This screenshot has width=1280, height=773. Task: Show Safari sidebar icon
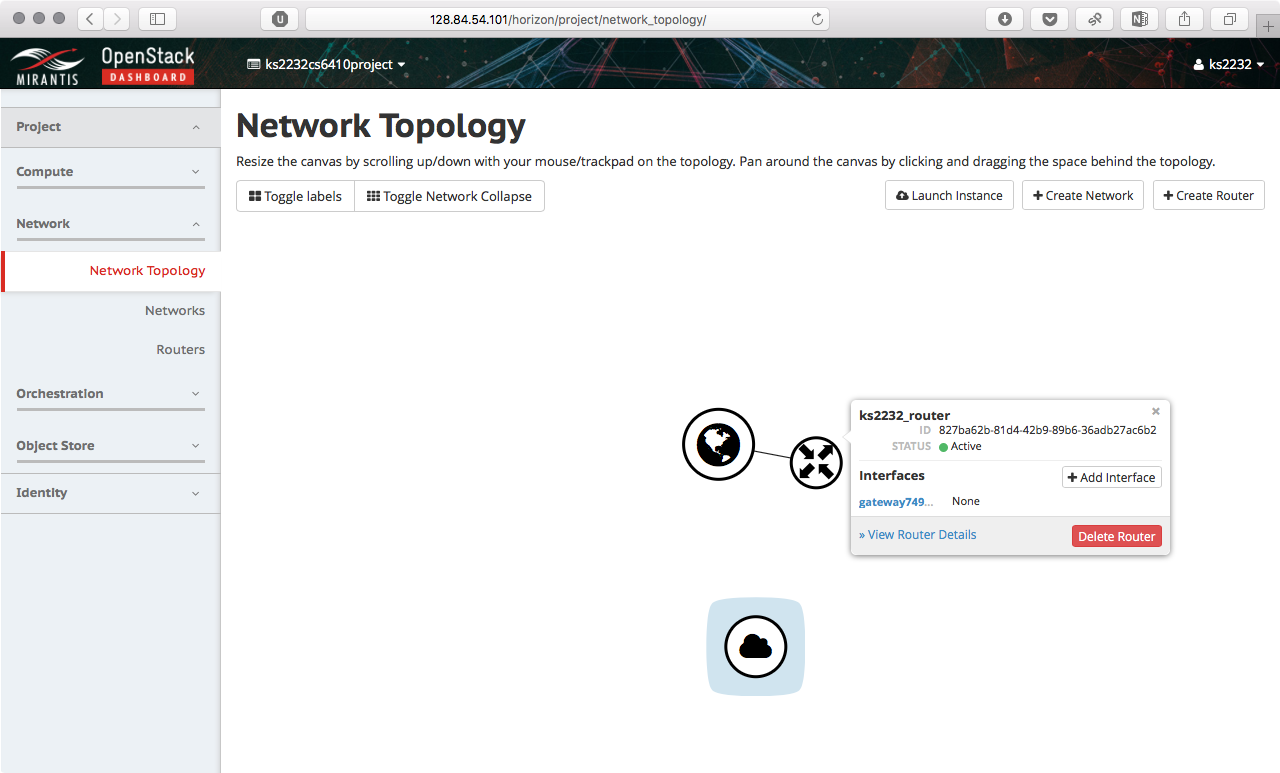pyautogui.click(x=157, y=19)
